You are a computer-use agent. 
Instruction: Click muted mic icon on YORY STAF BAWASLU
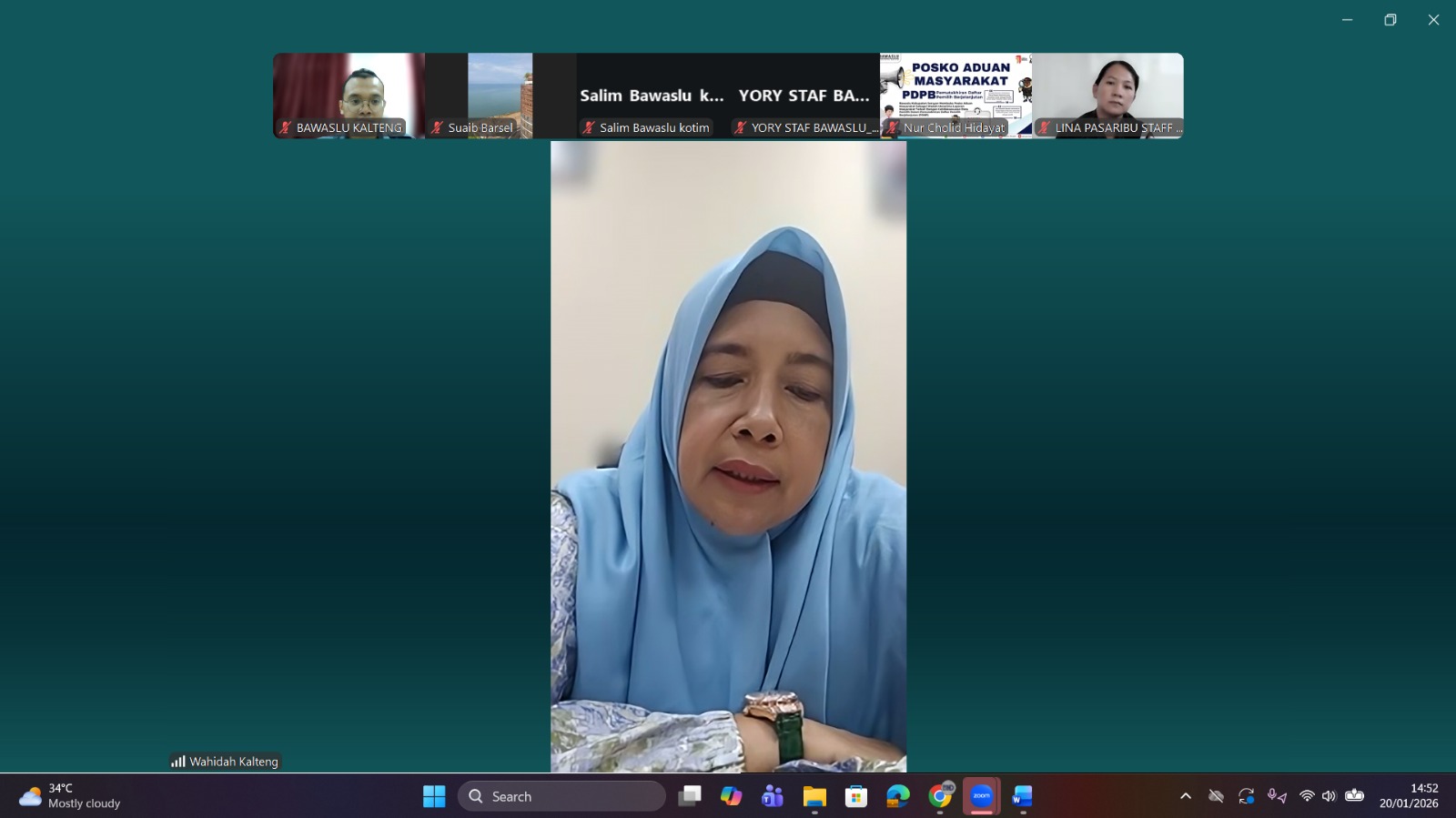pyautogui.click(x=741, y=127)
